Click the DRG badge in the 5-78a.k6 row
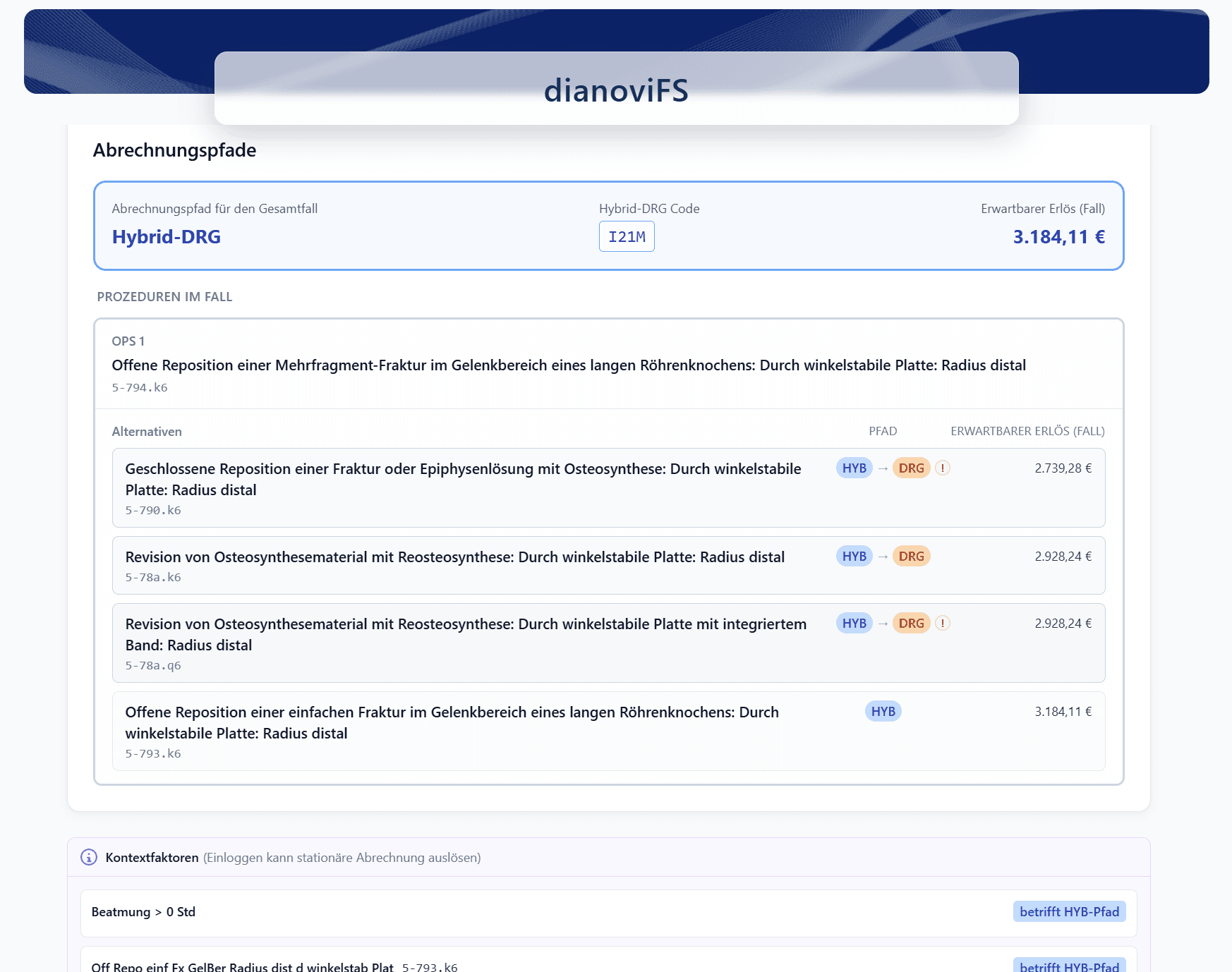 [x=911, y=557]
